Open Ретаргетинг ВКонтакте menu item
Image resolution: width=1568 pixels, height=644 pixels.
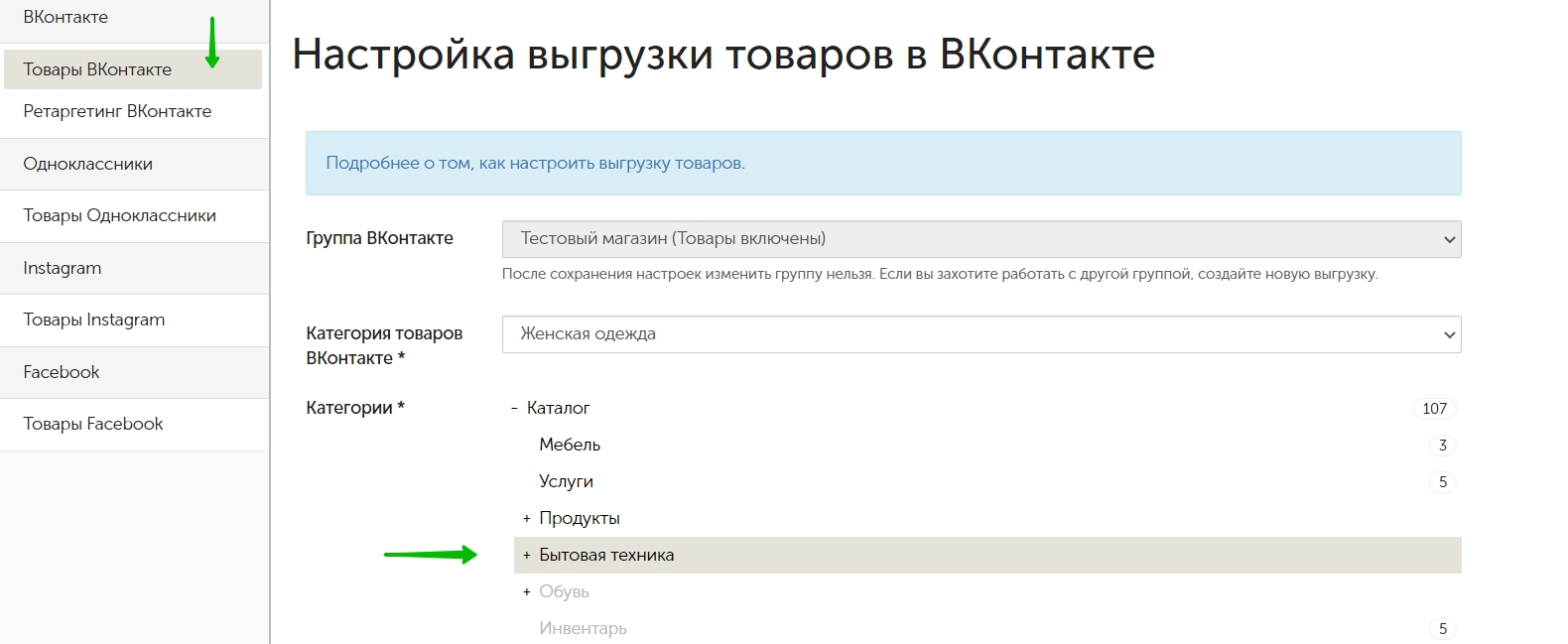pos(117,111)
